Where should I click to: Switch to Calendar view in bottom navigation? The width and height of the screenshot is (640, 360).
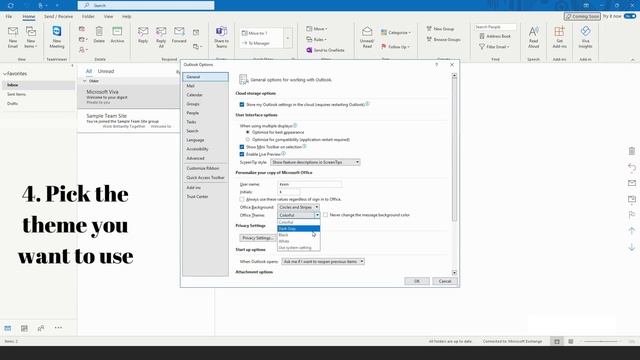coord(24,328)
